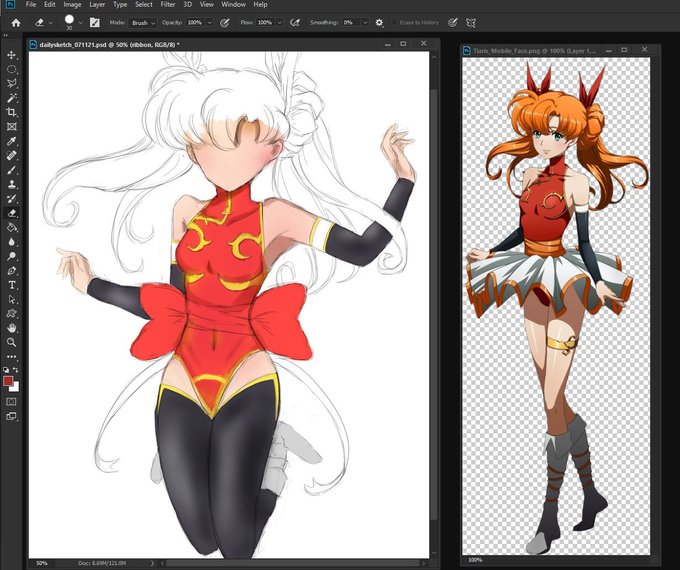Select the Eraser tool in the toolbox
Viewport: 680px width, 570px height.
(x=12, y=213)
